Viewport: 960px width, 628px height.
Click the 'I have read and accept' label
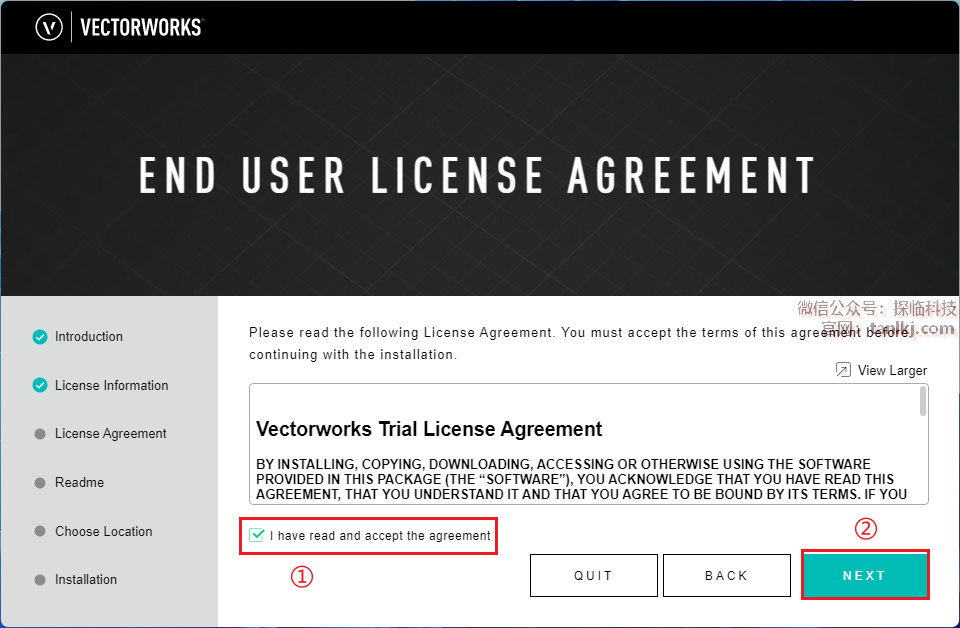[380, 536]
